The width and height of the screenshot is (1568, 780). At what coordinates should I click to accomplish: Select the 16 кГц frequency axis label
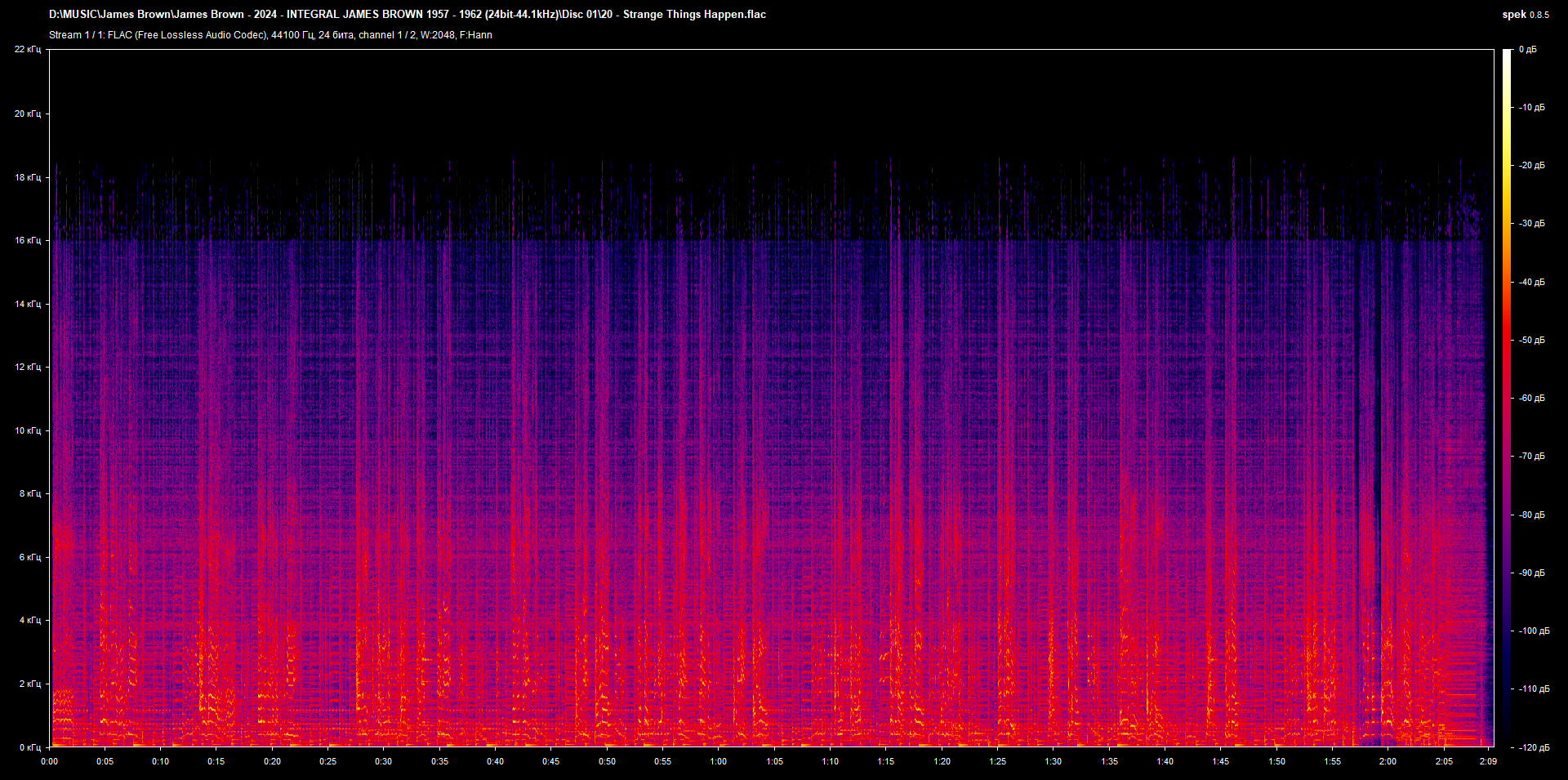click(x=27, y=240)
